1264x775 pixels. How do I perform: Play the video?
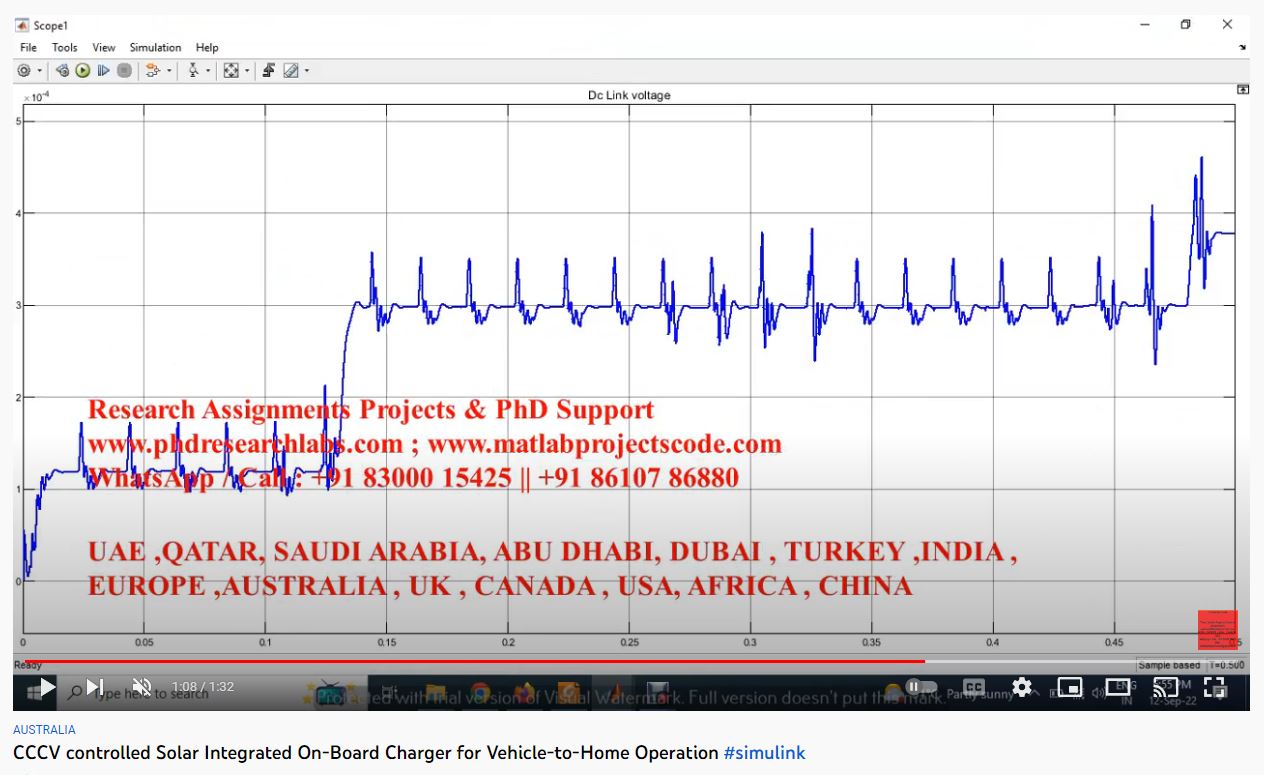click(x=46, y=687)
